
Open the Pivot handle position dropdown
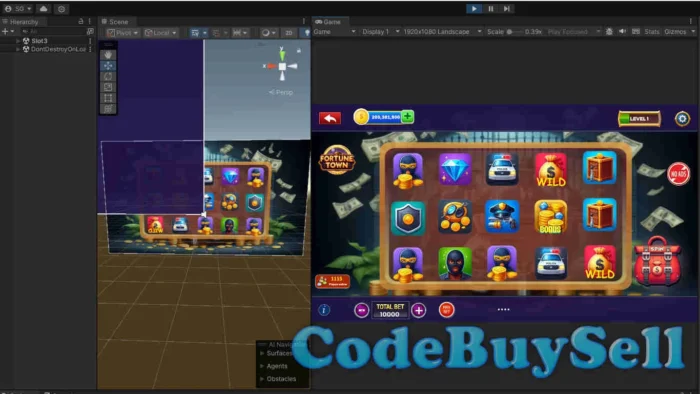click(x=123, y=33)
